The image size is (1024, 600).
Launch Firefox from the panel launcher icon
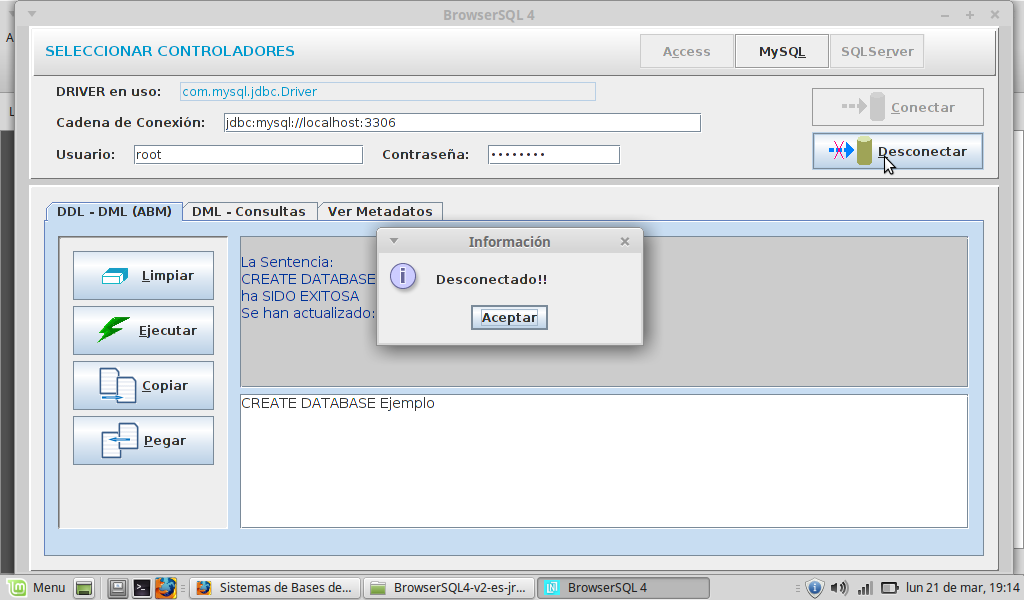point(165,588)
